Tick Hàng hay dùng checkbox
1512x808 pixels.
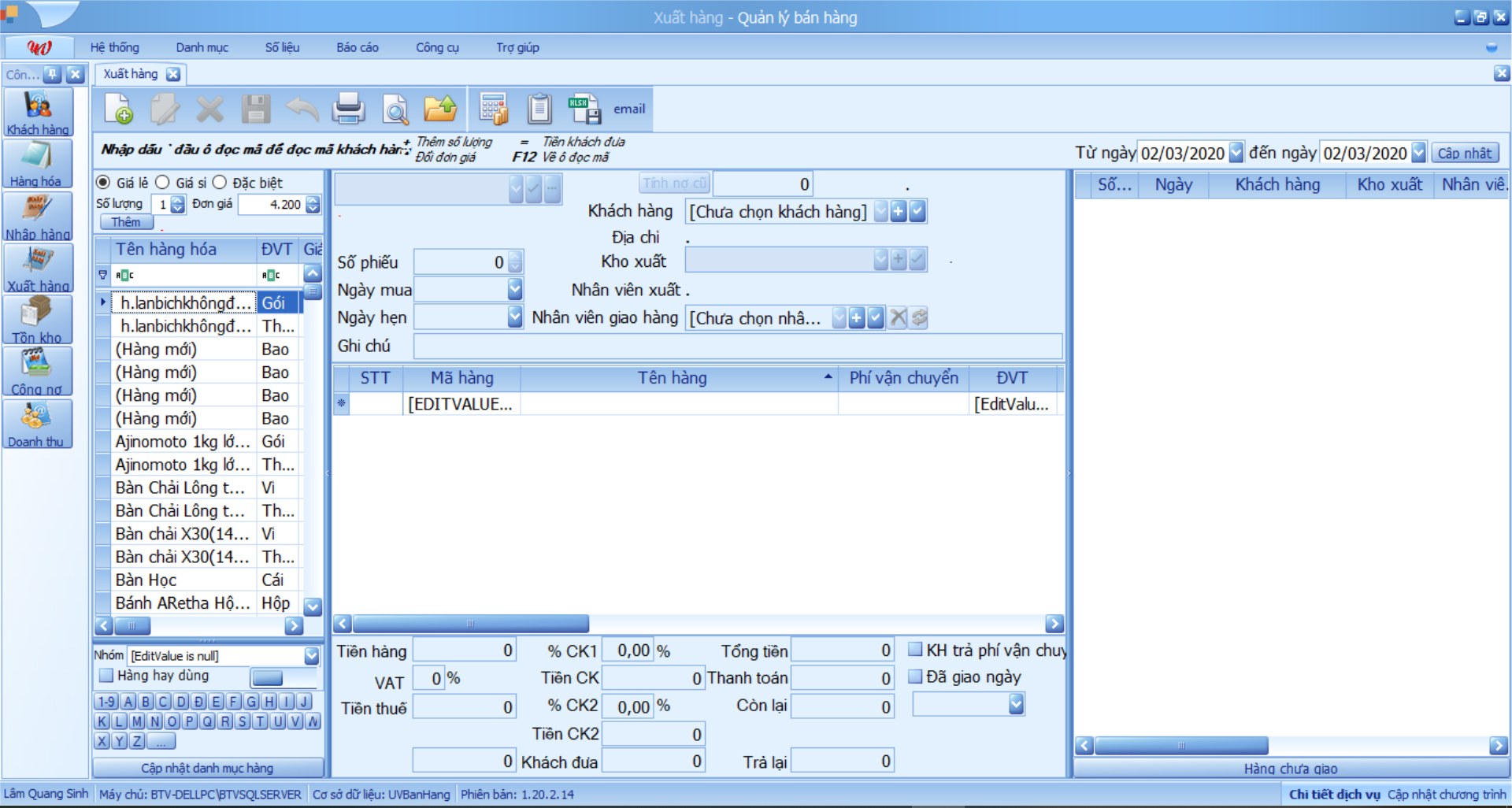[106, 675]
